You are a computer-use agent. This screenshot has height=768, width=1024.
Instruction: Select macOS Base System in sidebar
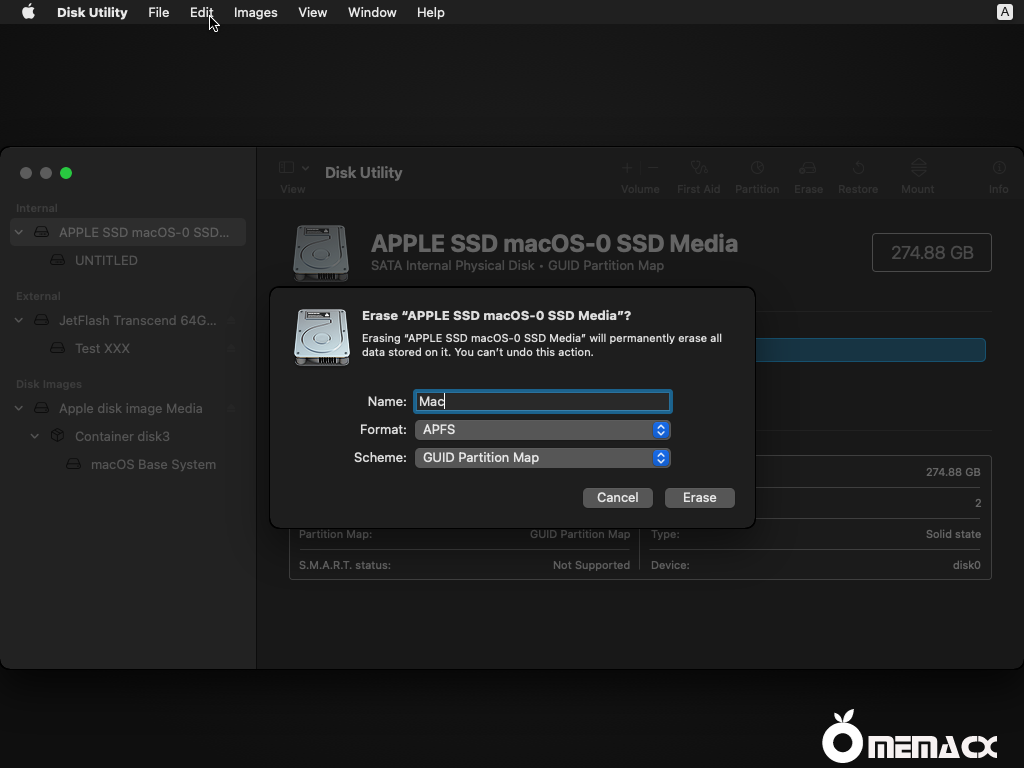(x=153, y=465)
